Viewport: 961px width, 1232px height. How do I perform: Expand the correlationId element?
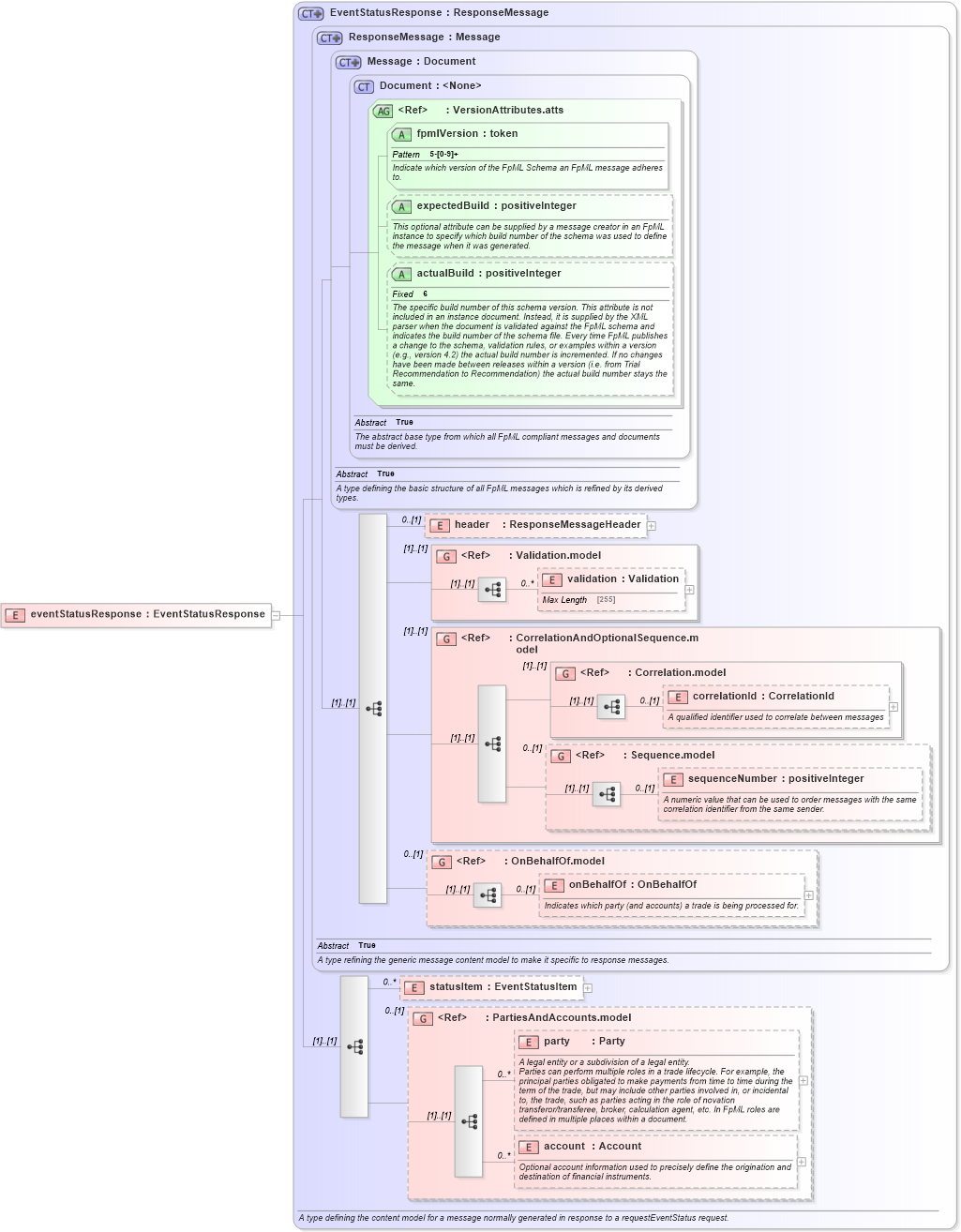(893, 707)
